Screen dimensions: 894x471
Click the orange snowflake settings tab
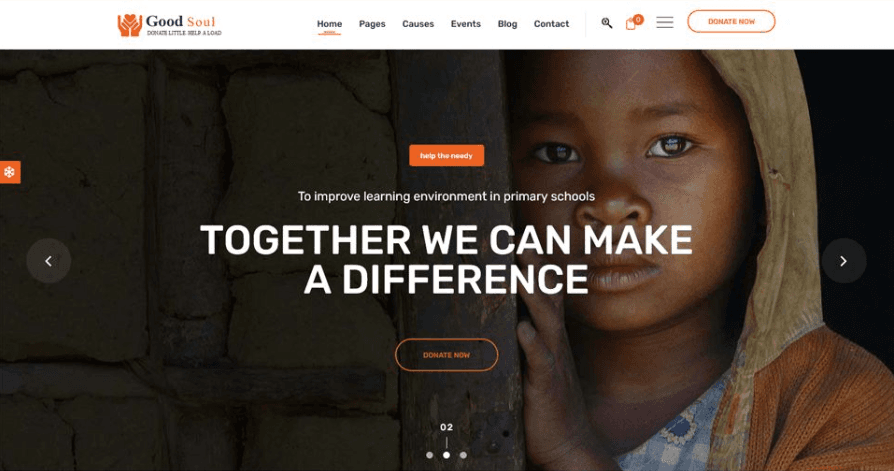(x=10, y=172)
